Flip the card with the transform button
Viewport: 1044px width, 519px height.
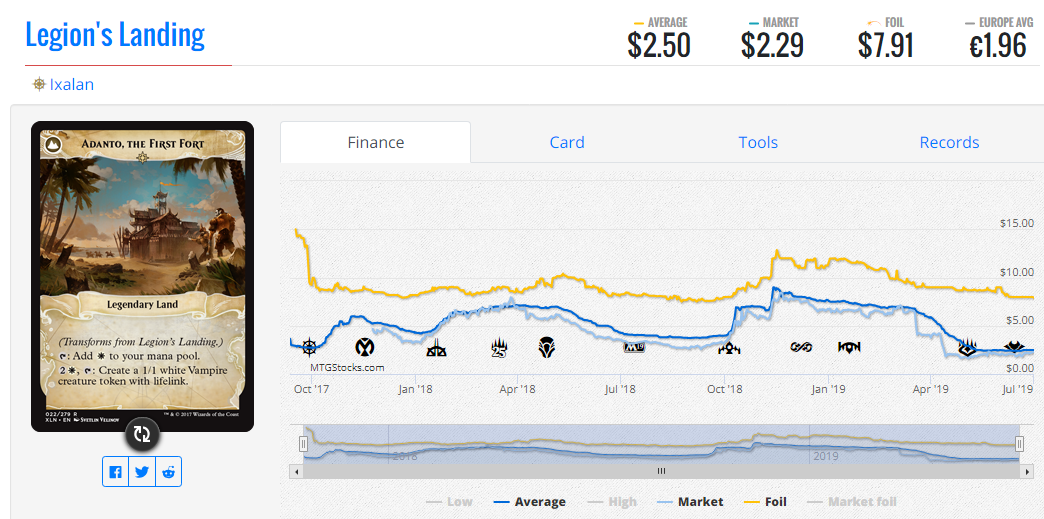[x=142, y=434]
